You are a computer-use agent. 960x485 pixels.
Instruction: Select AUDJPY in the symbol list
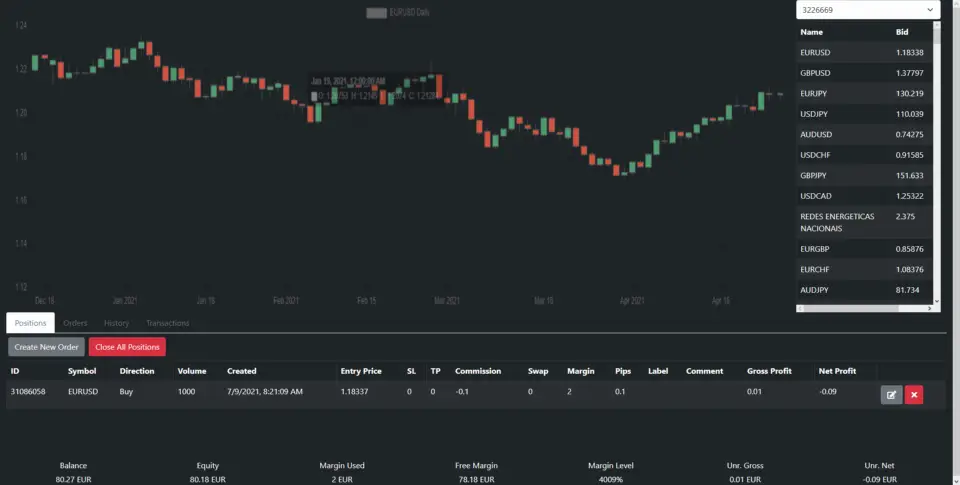point(864,290)
